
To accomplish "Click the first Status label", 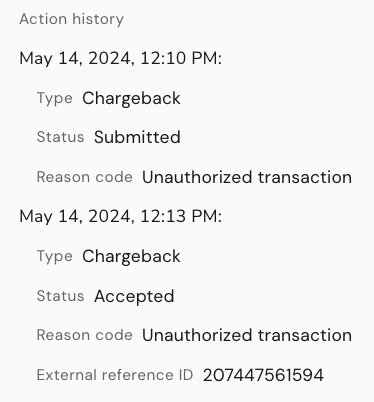I will [x=60, y=137].
